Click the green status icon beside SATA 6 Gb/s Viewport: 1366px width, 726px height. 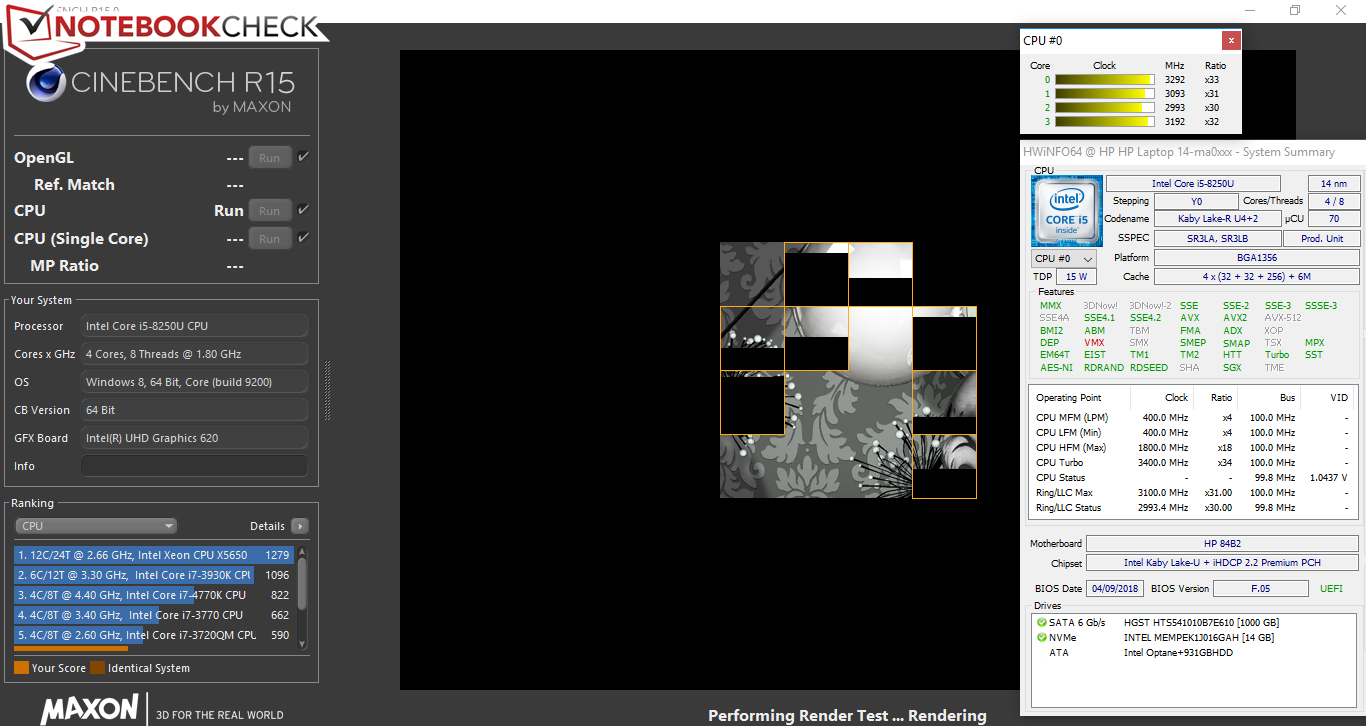coord(1042,623)
